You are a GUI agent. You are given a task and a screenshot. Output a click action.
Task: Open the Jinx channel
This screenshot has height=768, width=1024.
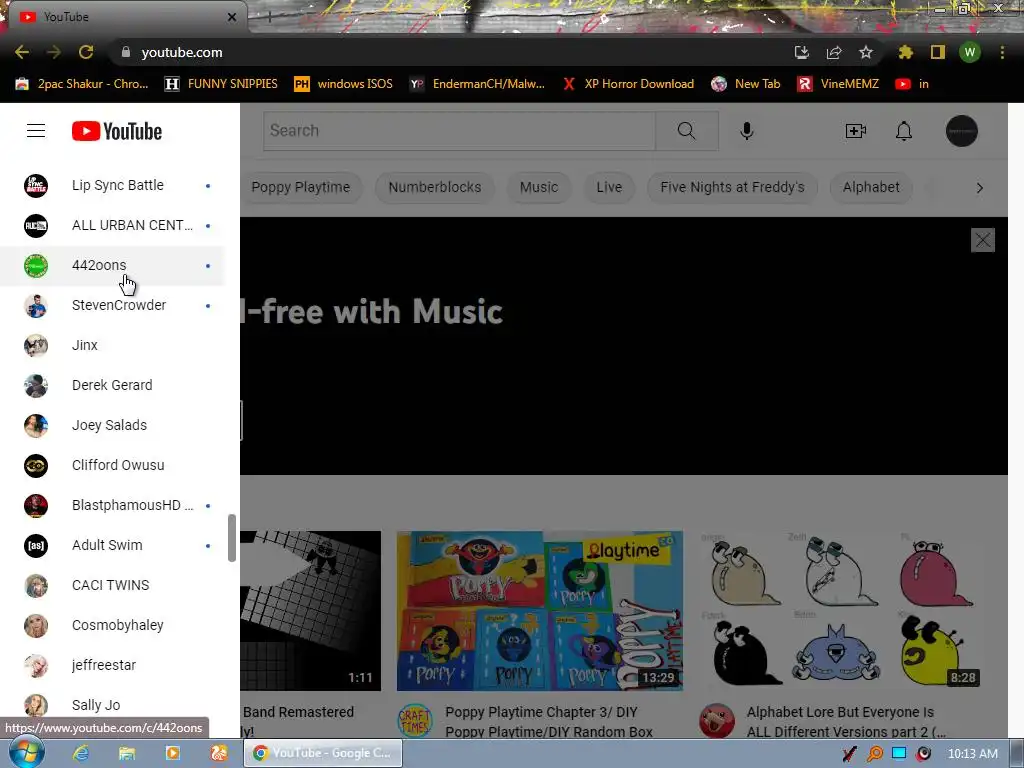coord(112,345)
